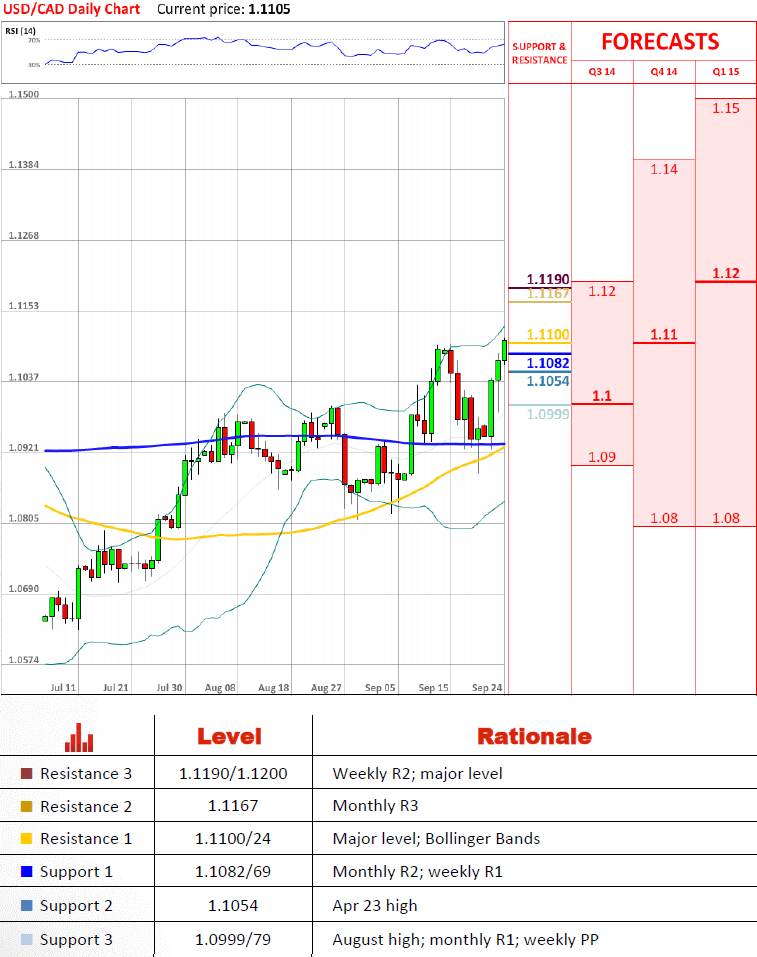This screenshot has width=757, height=957.
Task: Click the 1.1500 y-axis price label
Action: tap(24, 94)
